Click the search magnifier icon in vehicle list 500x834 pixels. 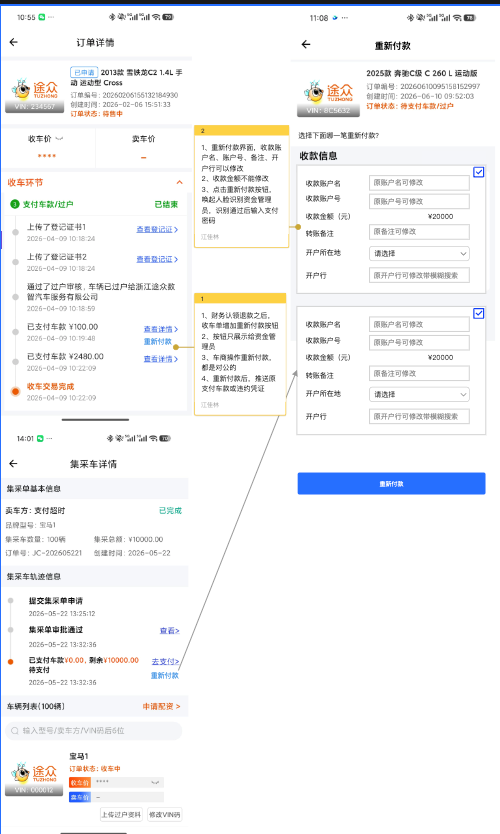tap(15, 731)
